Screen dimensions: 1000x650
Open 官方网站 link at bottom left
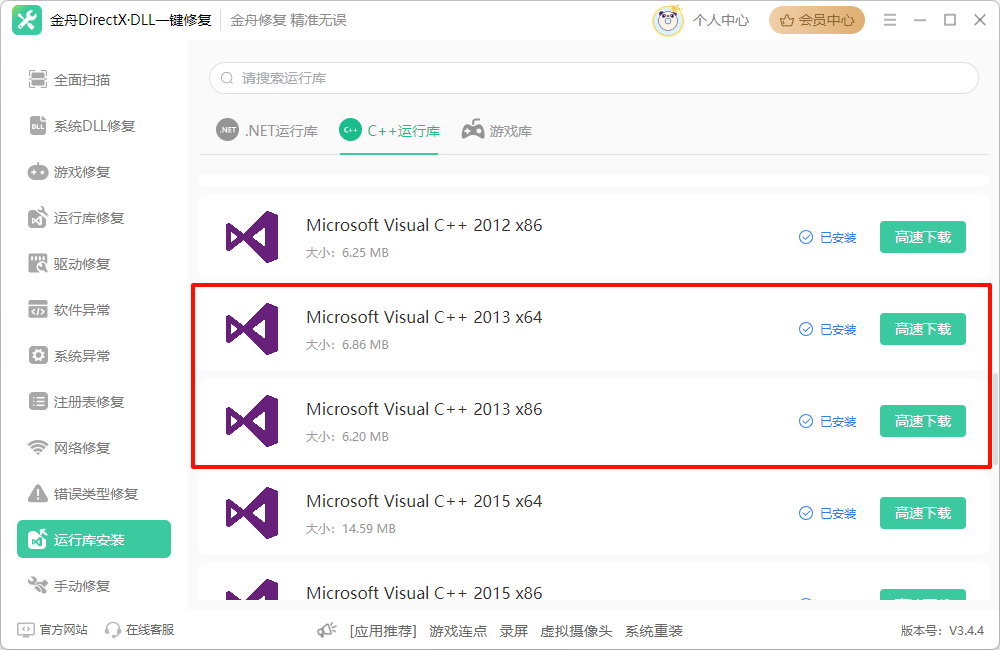click(54, 630)
